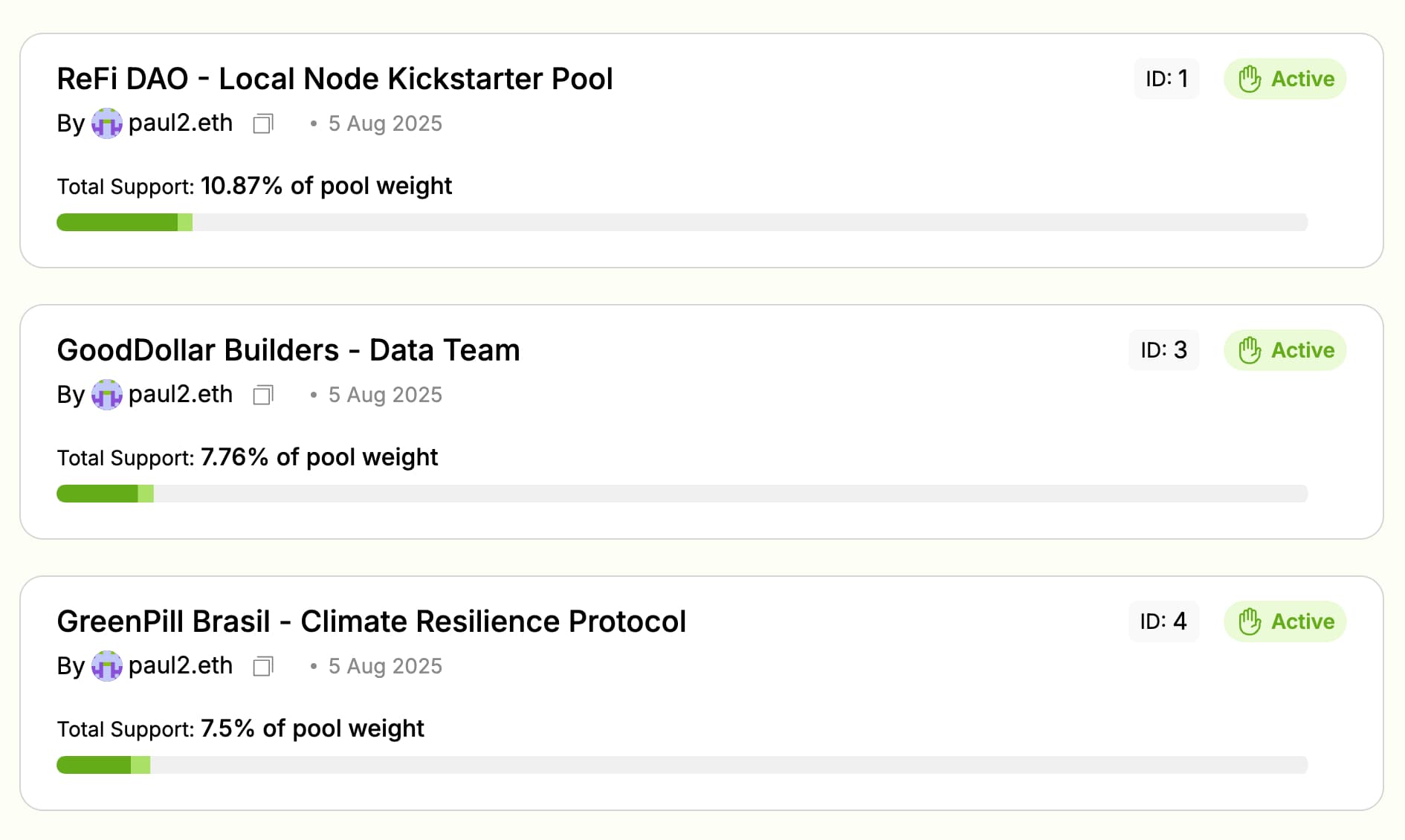This screenshot has height=840, width=1405.
Task: Click paul2.eth avatar on ReFi DAO card
Action: pos(107,123)
